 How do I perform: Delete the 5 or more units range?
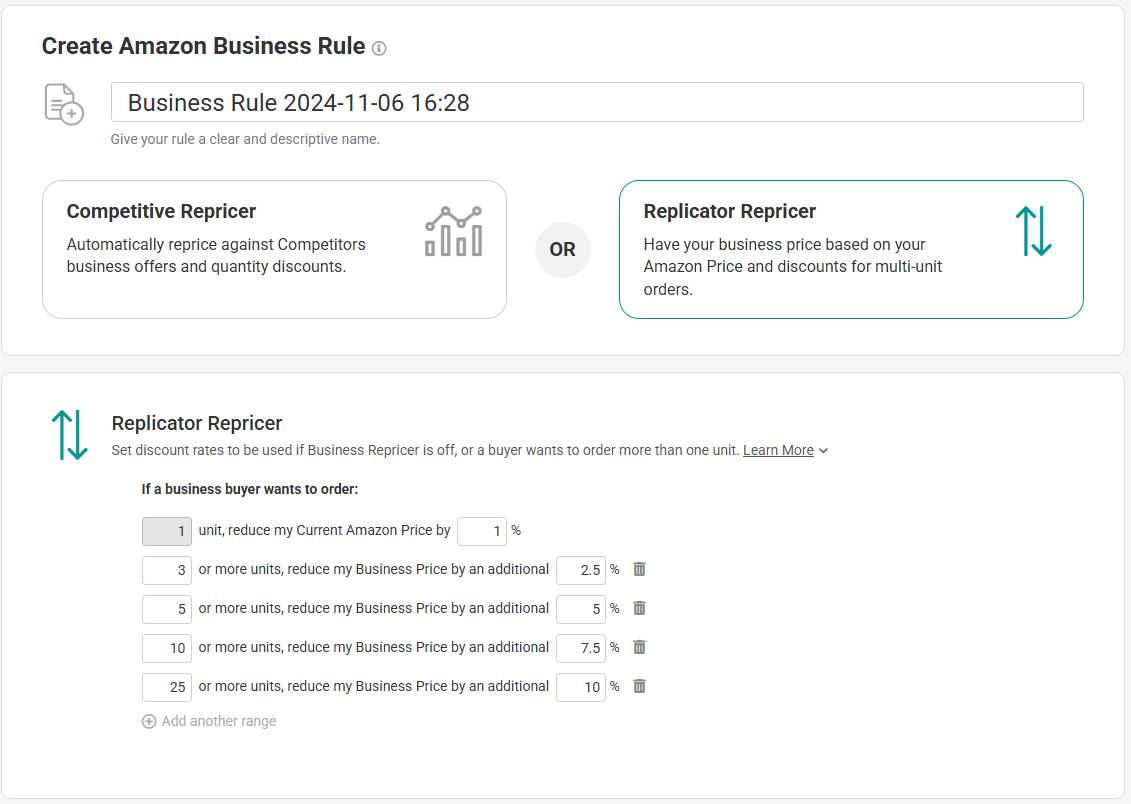(x=639, y=608)
